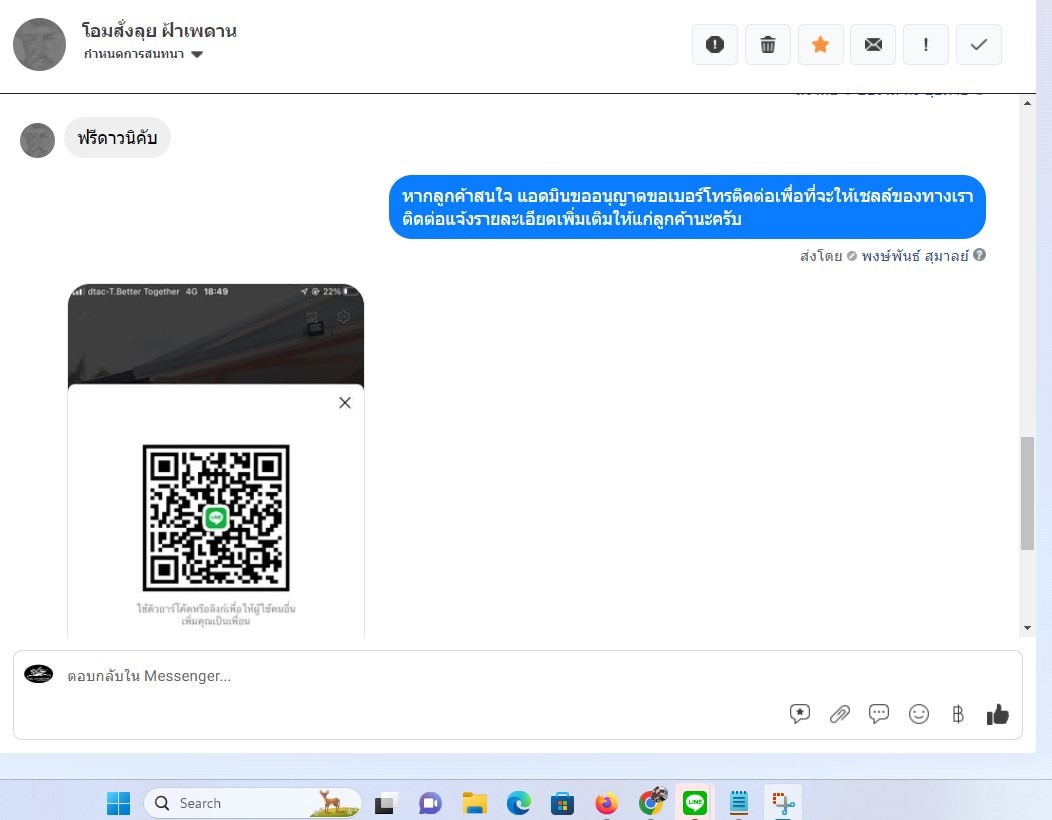Open the Windows Start menu

coord(119,803)
